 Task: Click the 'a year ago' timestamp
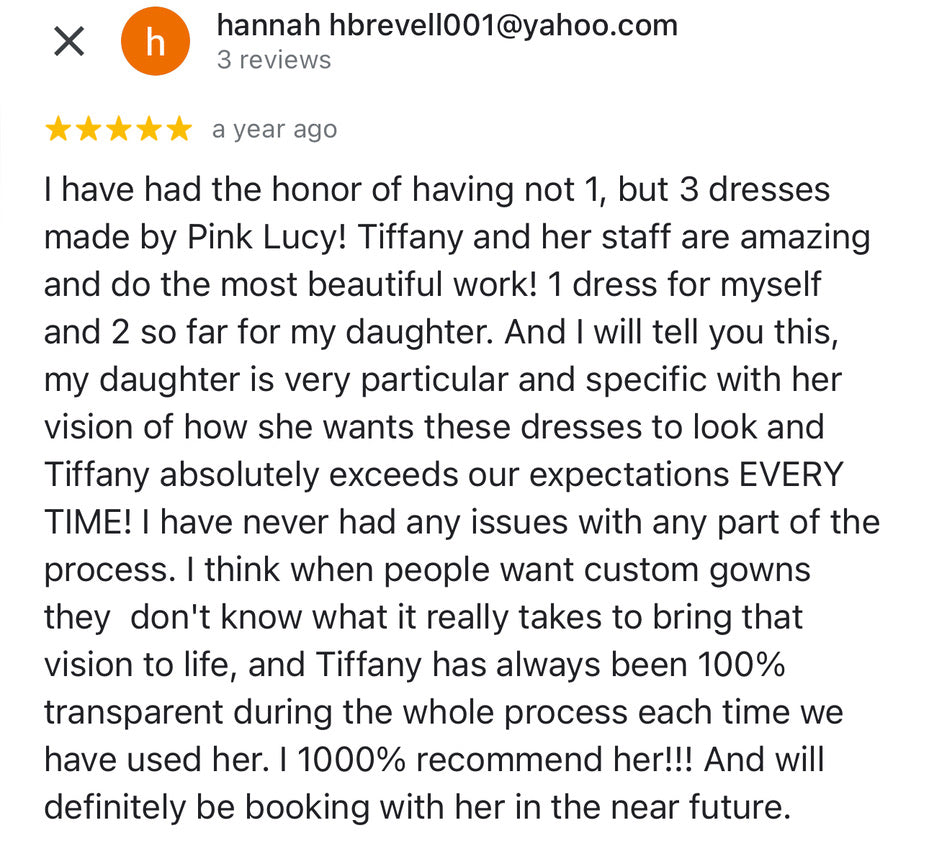click(274, 130)
